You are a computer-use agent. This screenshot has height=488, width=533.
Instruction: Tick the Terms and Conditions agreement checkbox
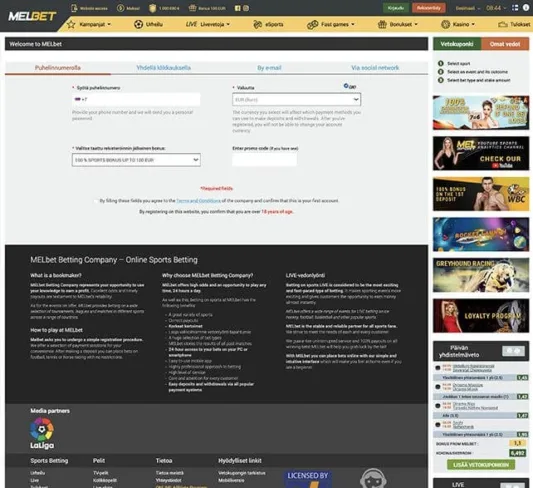click(96, 201)
